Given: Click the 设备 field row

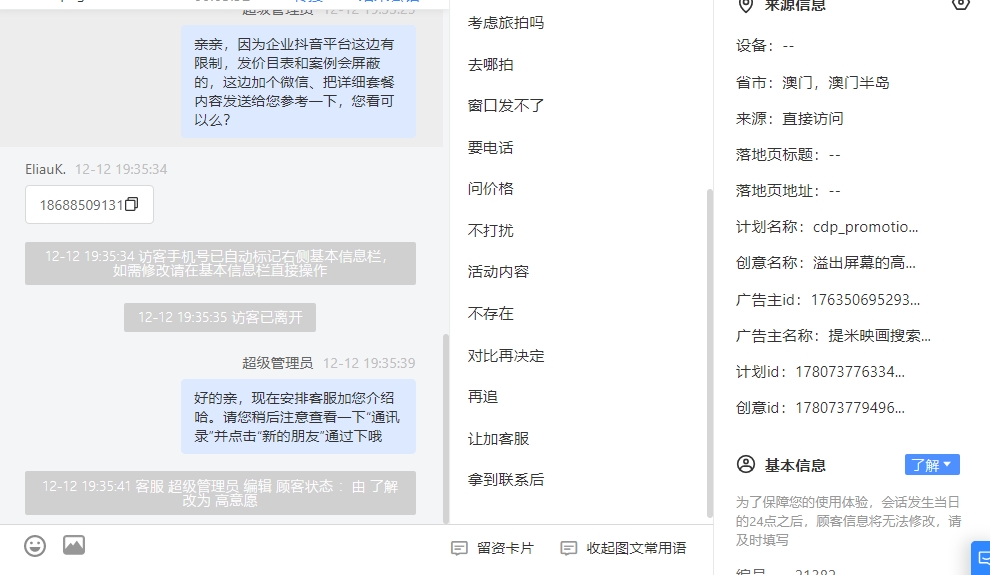Looking at the screenshot, I should coord(765,45).
